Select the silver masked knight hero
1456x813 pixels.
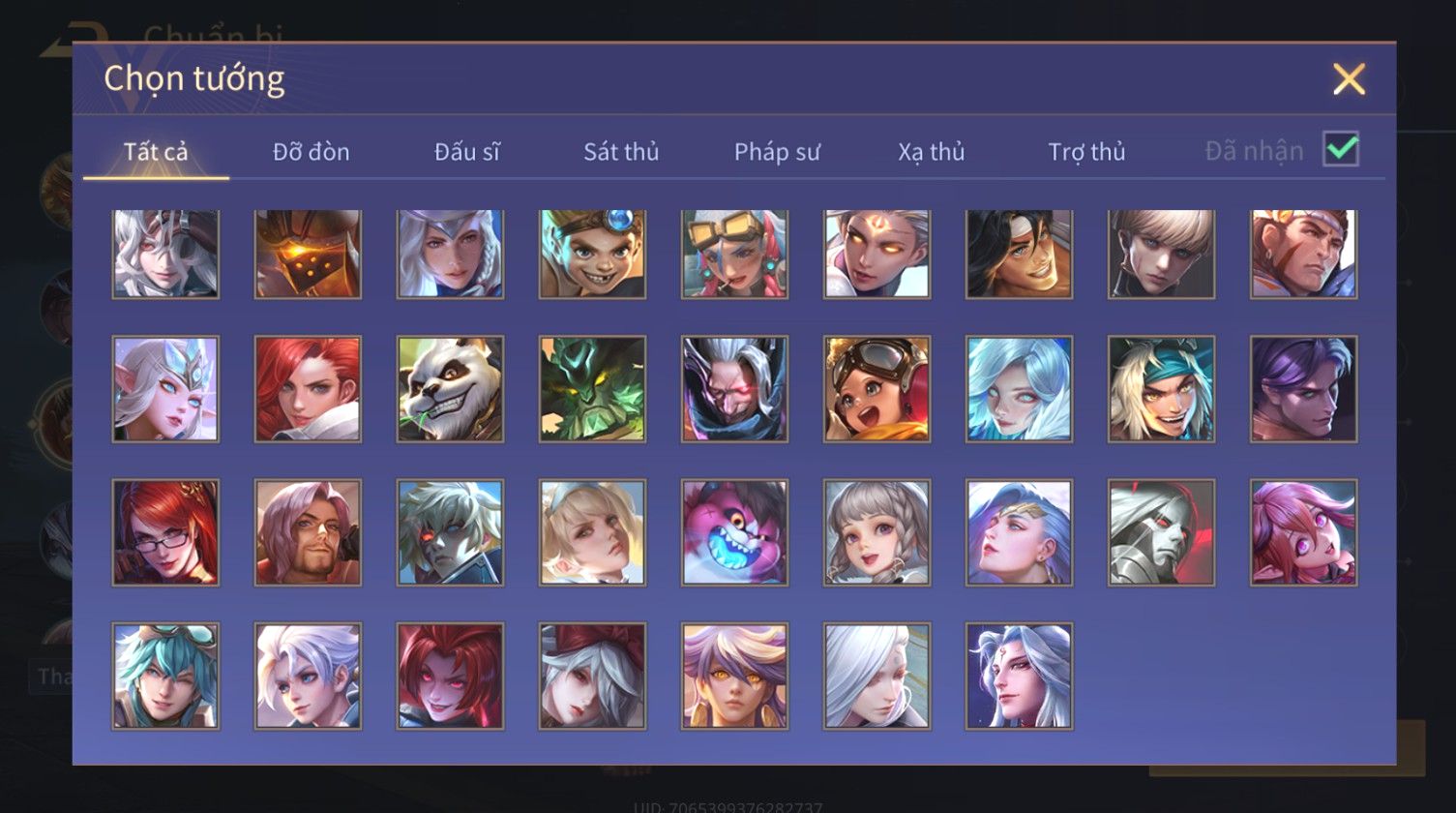[x=1161, y=532]
